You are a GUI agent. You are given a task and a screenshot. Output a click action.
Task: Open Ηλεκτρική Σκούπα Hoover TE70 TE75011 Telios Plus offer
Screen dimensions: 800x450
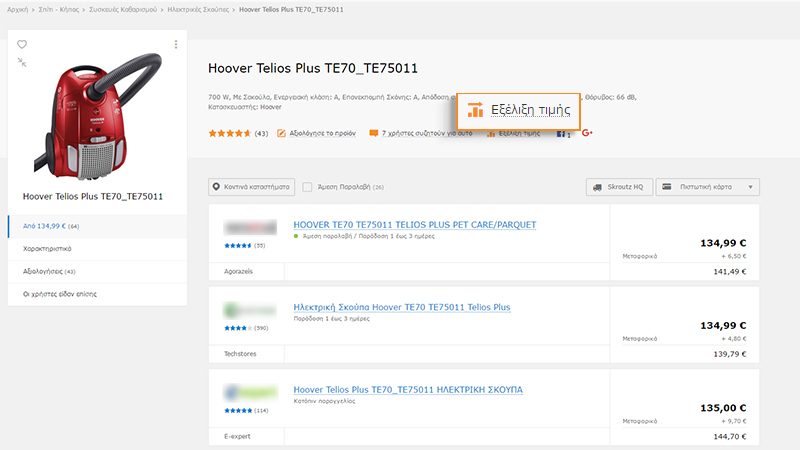pyautogui.click(x=402, y=307)
